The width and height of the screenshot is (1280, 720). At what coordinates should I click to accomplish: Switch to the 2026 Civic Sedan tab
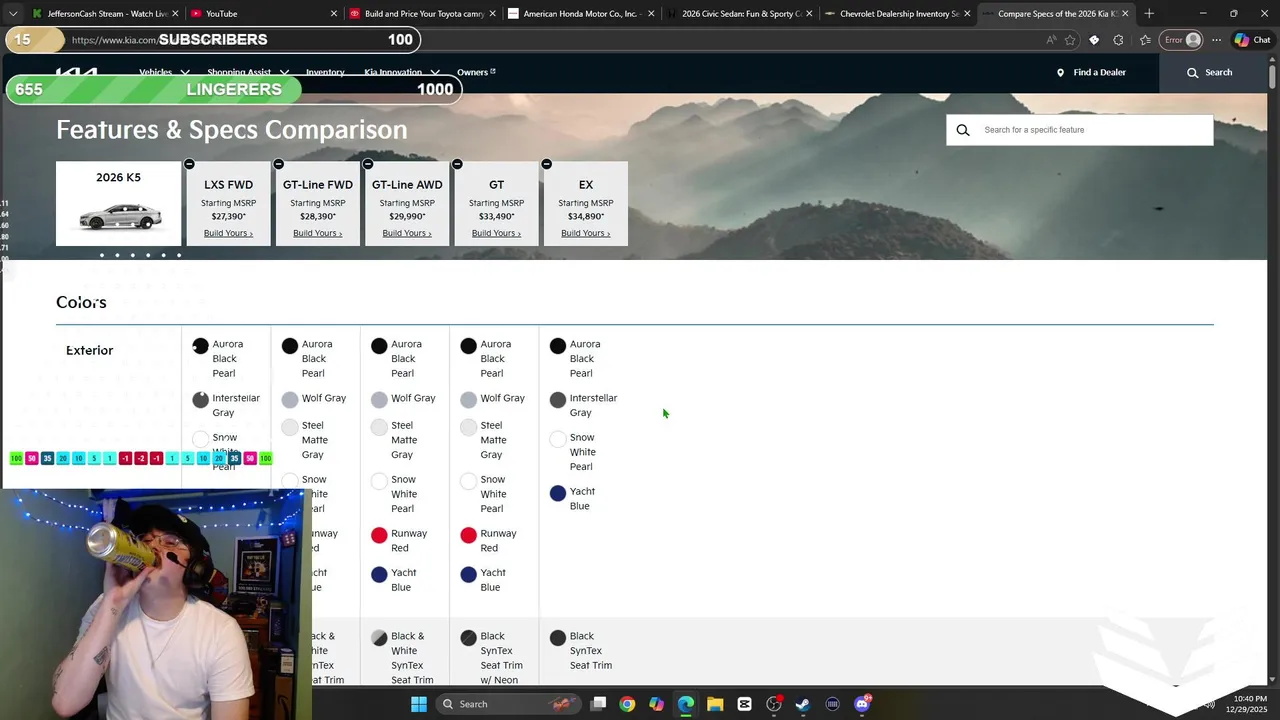(740, 13)
